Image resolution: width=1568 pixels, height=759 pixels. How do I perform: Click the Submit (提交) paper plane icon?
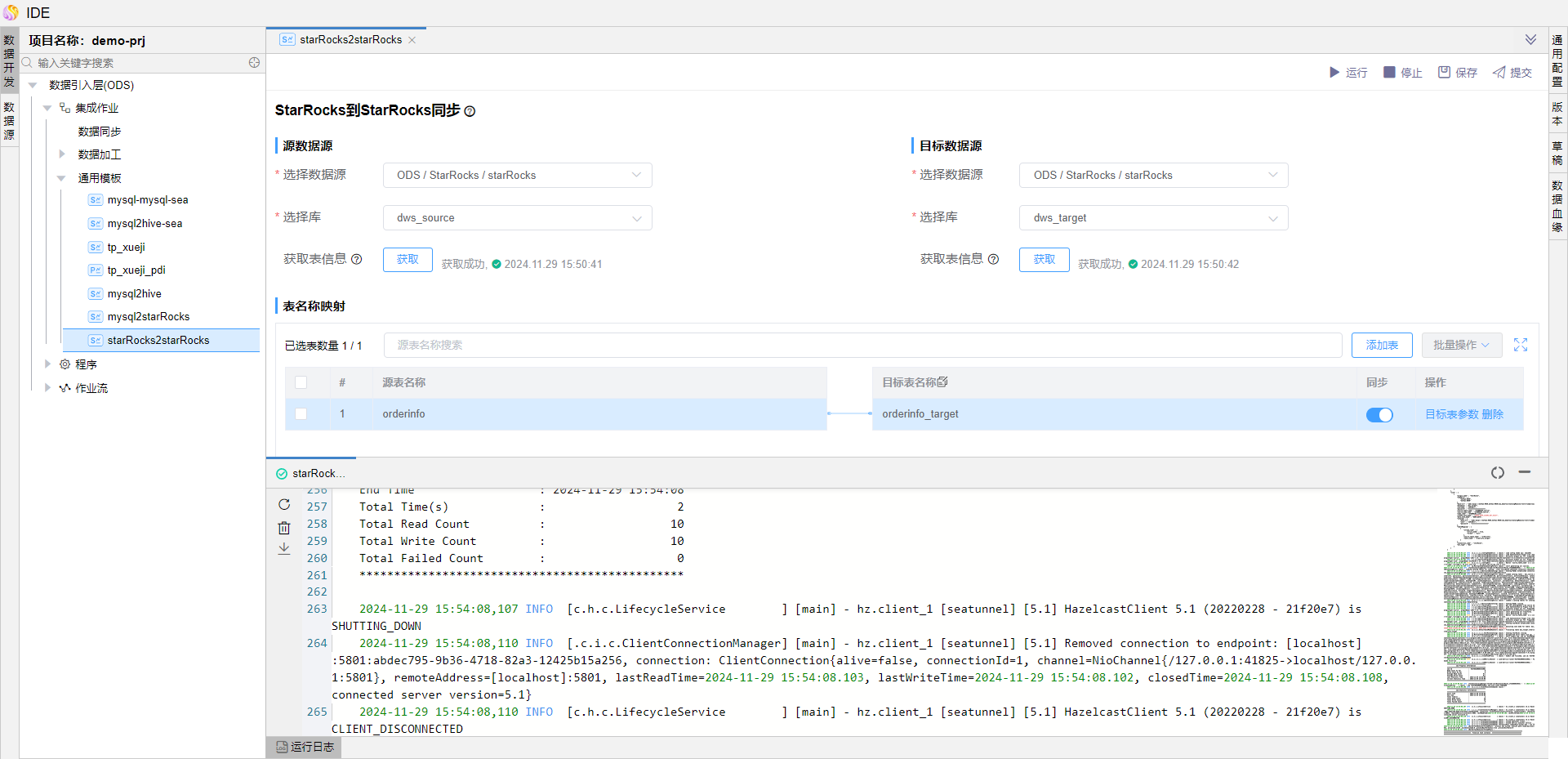pos(1499,73)
